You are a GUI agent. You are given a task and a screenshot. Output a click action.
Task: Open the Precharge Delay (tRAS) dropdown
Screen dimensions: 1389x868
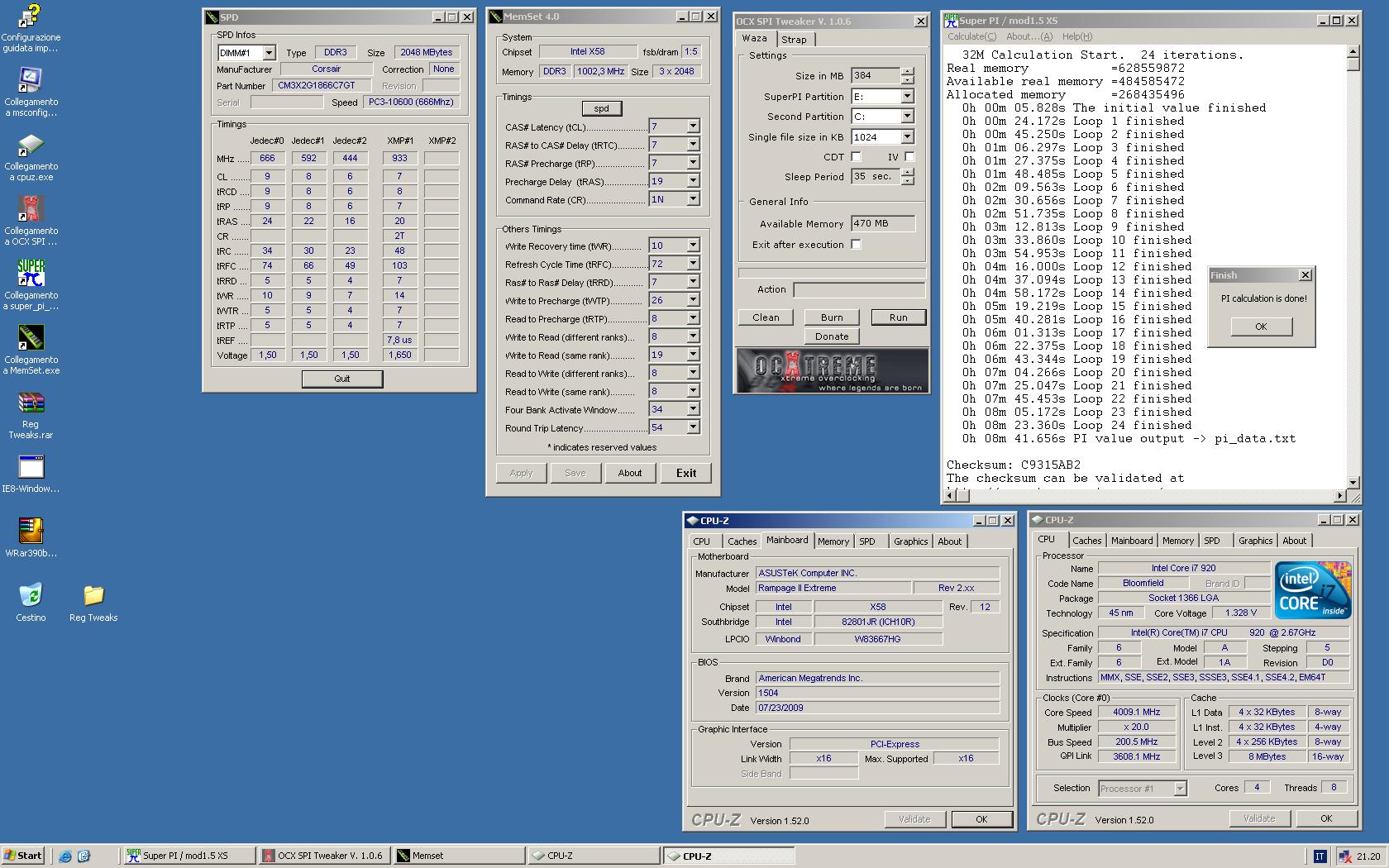pos(693,181)
